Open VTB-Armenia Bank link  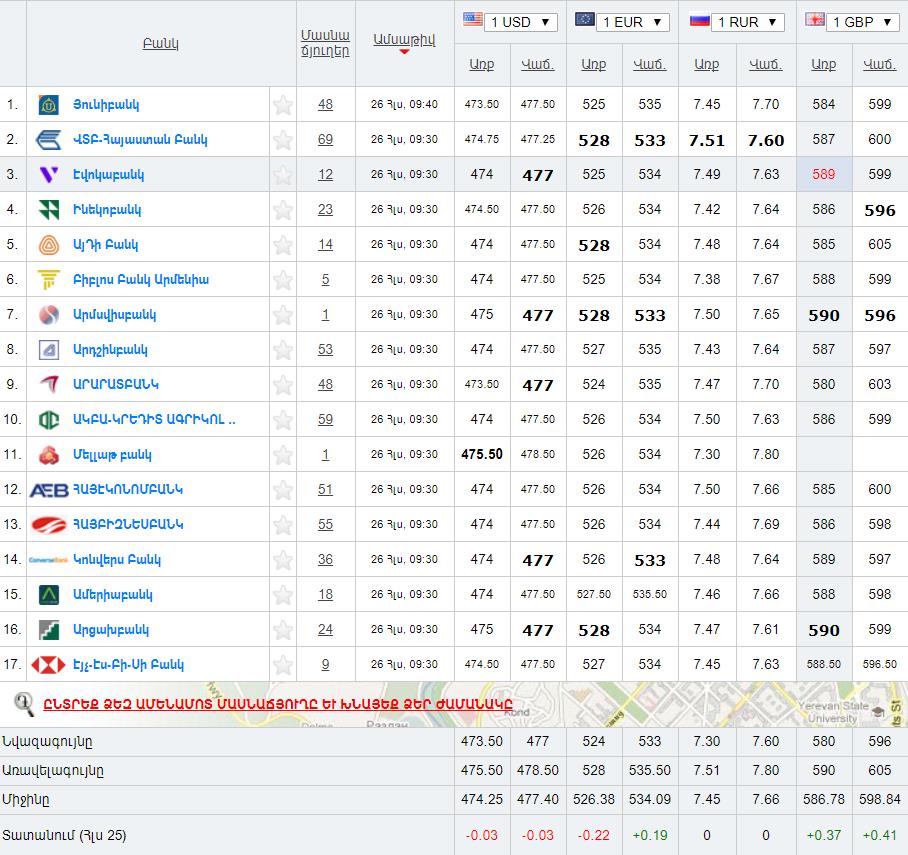pyautogui.click(x=140, y=140)
